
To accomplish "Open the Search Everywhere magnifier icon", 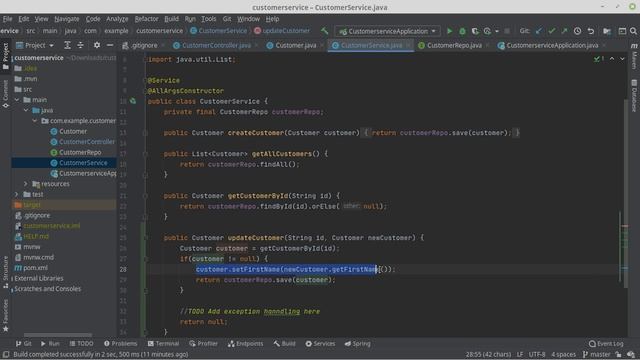I will coord(633,31).
